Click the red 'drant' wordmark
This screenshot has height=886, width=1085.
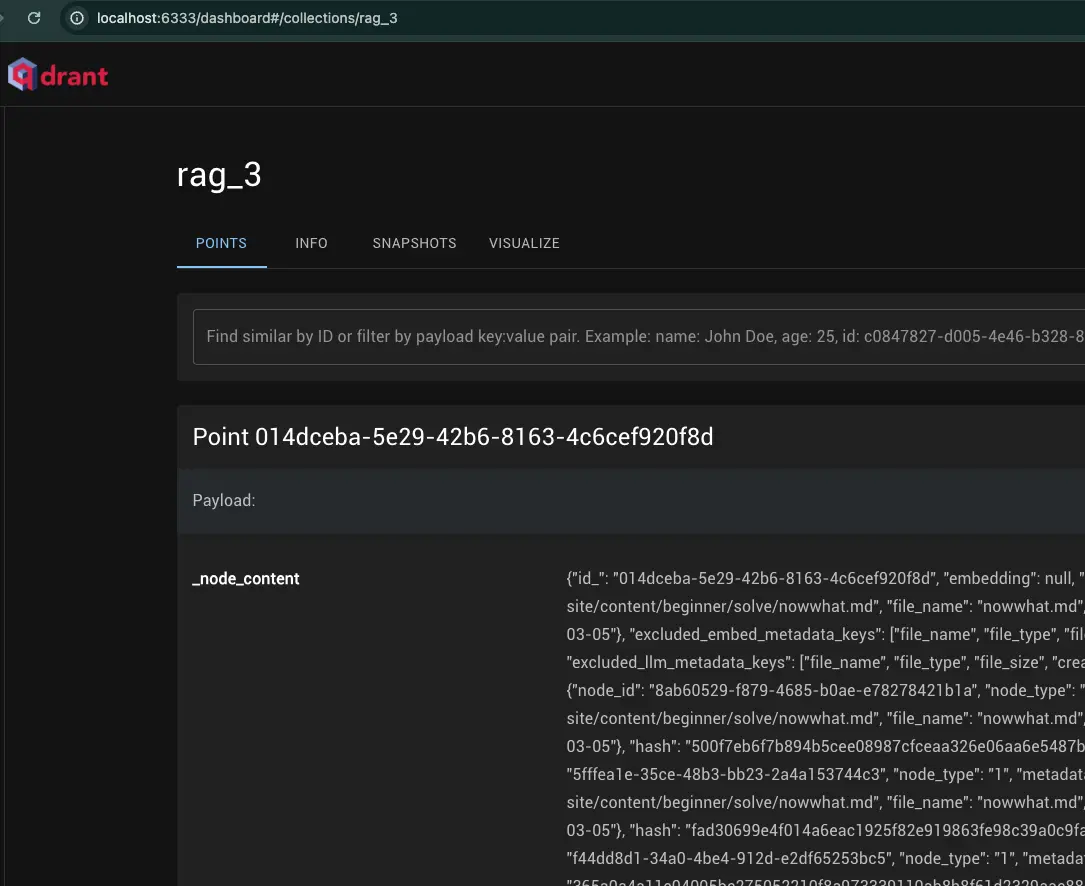(72, 74)
